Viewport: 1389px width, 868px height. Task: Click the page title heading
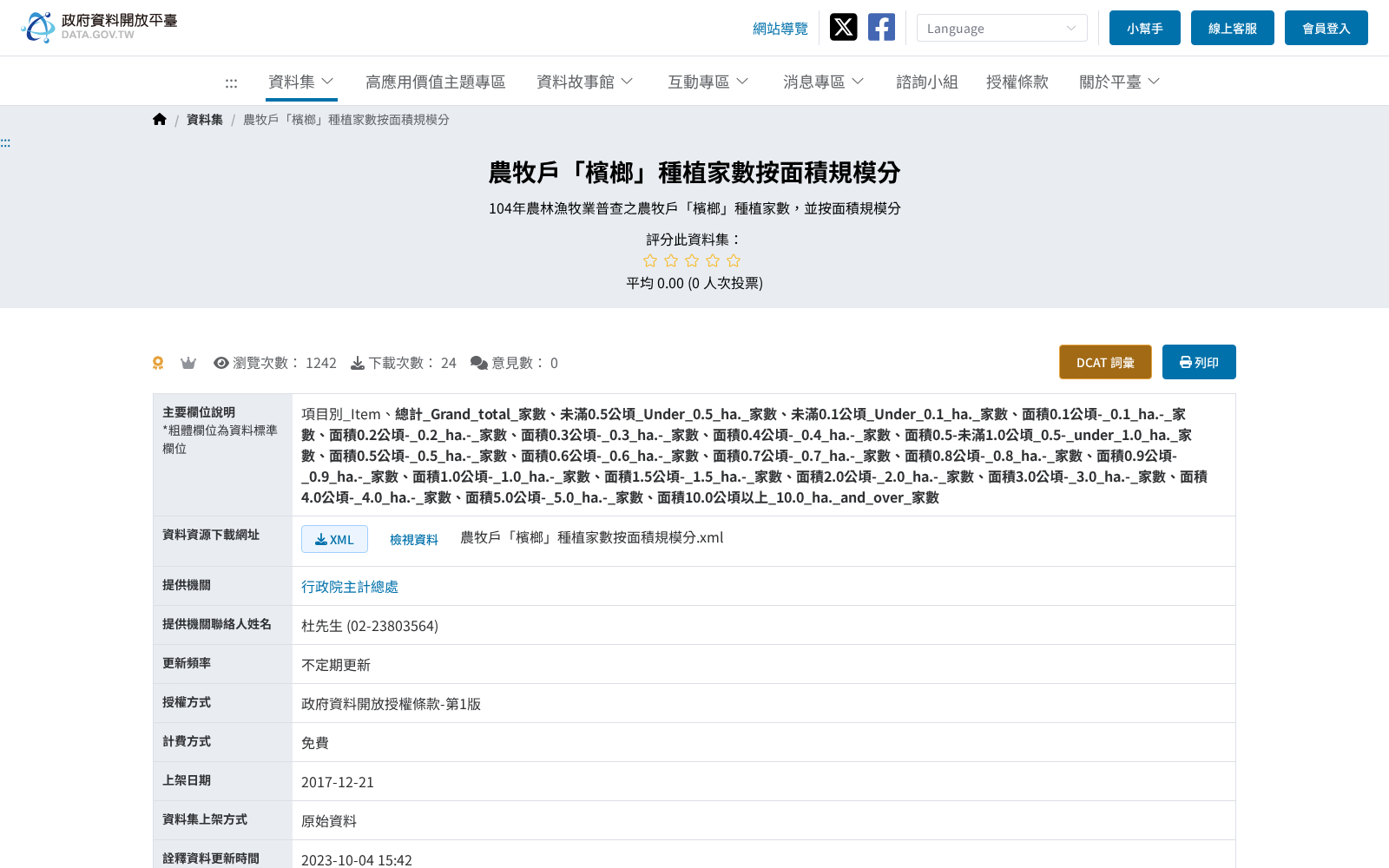[694, 173]
